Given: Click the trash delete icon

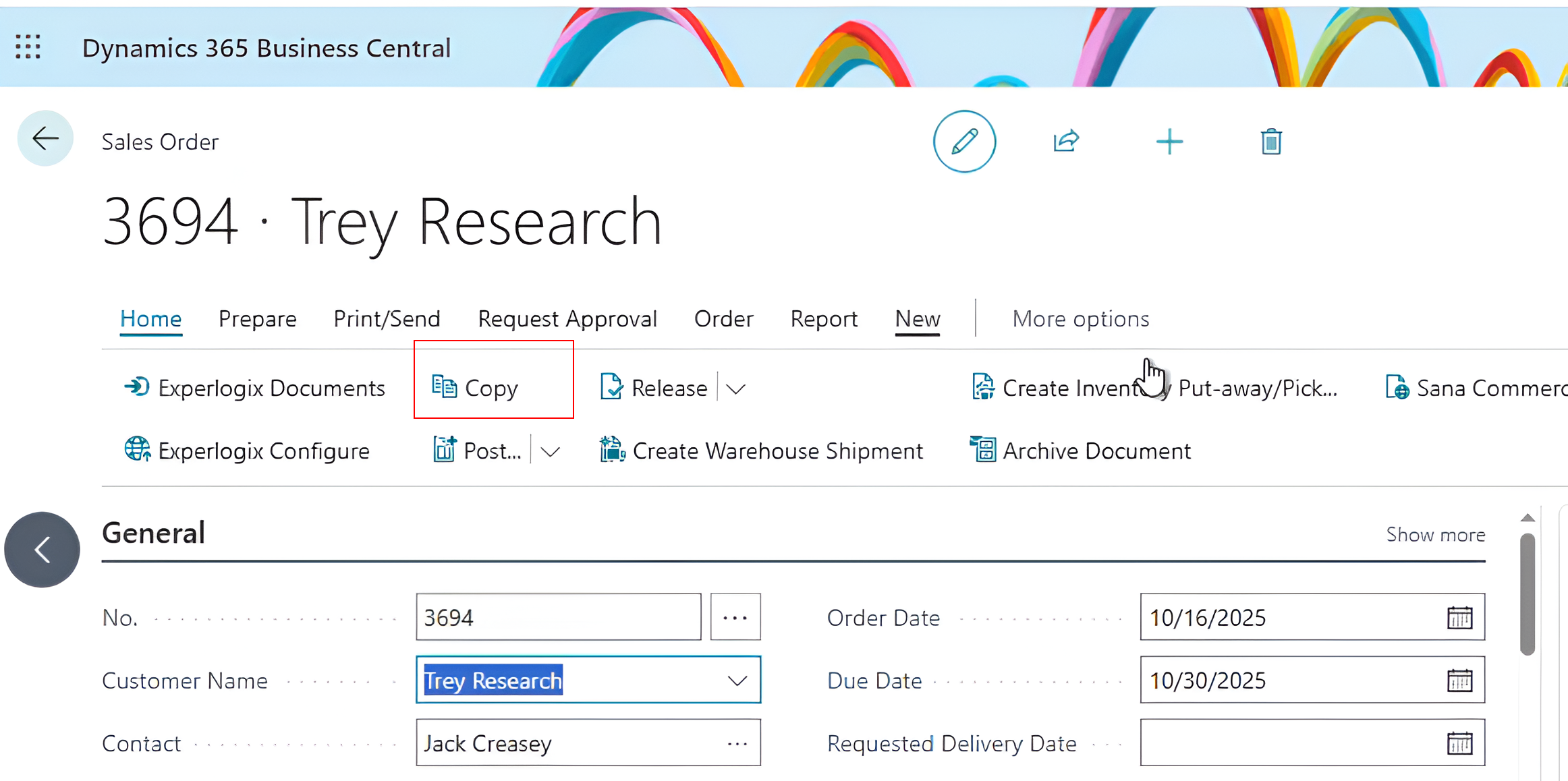Looking at the screenshot, I should tap(1271, 142).
